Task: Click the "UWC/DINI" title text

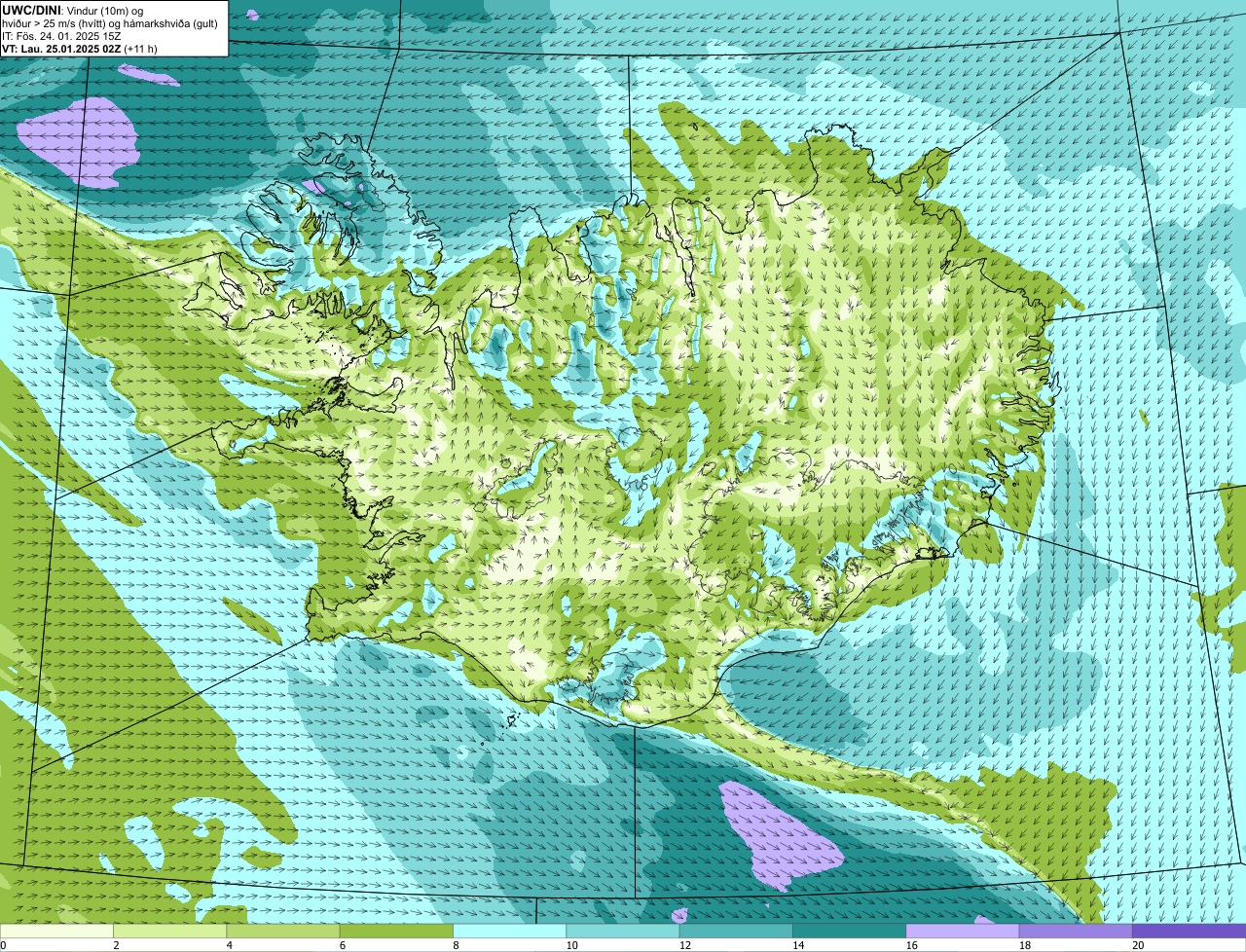Action: pos(31,9)
